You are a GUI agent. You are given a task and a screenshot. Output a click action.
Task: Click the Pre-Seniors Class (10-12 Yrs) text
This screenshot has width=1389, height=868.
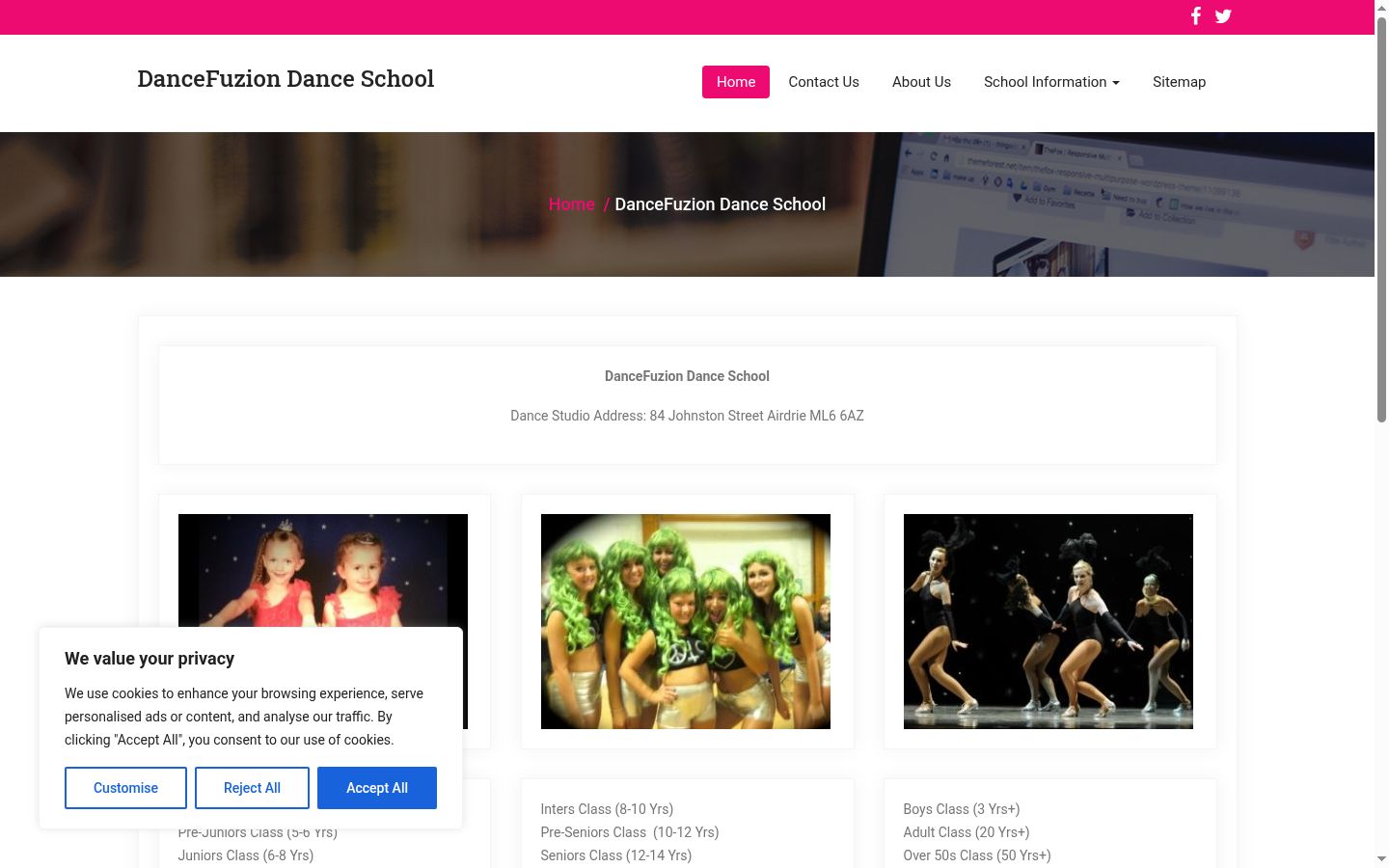630,832
